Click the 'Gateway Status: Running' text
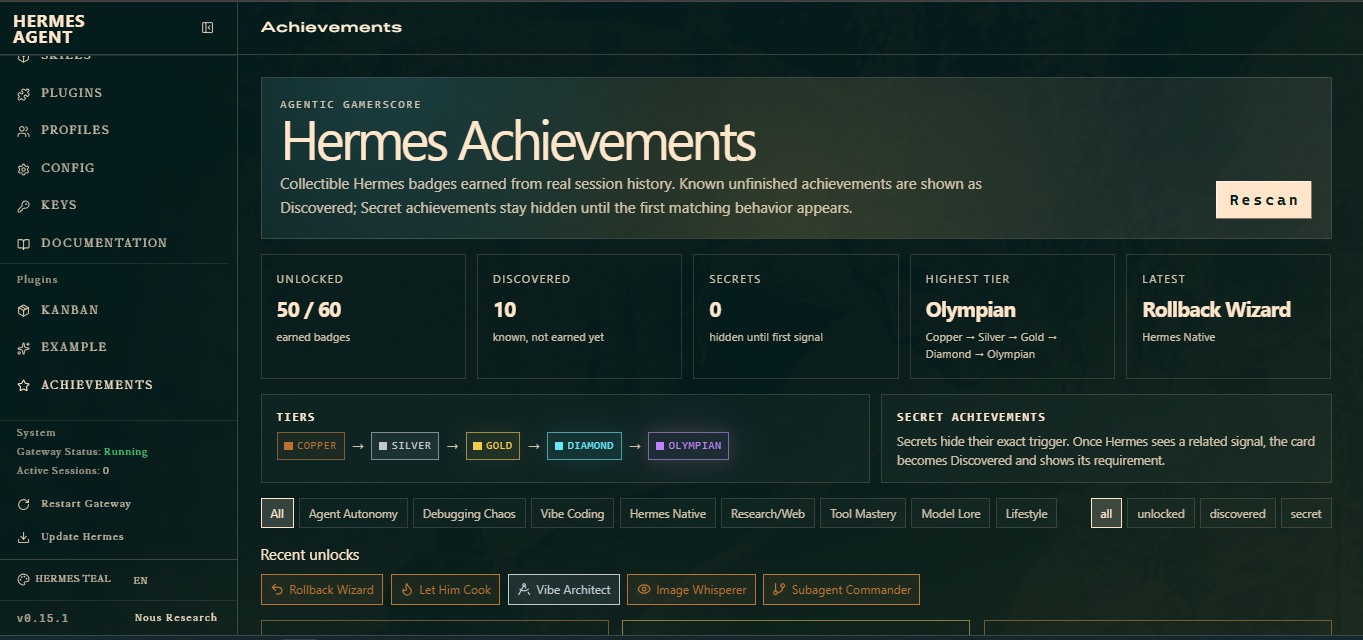 [82, 452]
